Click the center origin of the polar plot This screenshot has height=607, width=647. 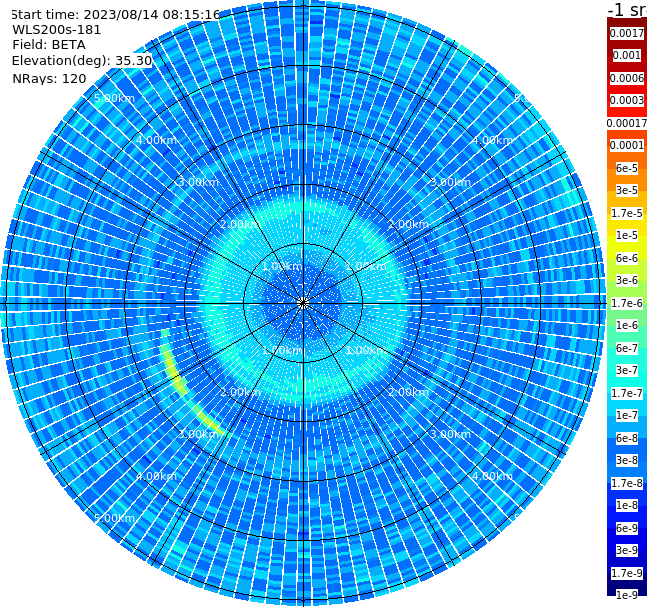(303, 303)
